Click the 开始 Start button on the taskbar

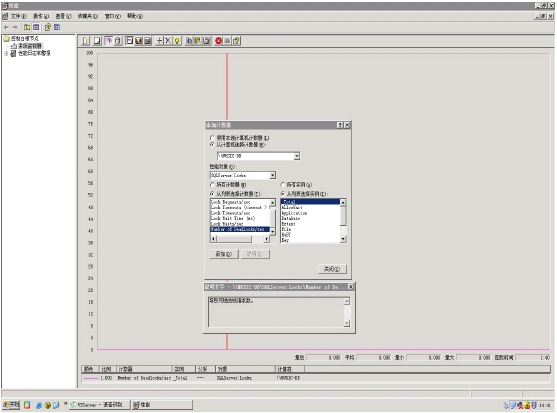11,404
